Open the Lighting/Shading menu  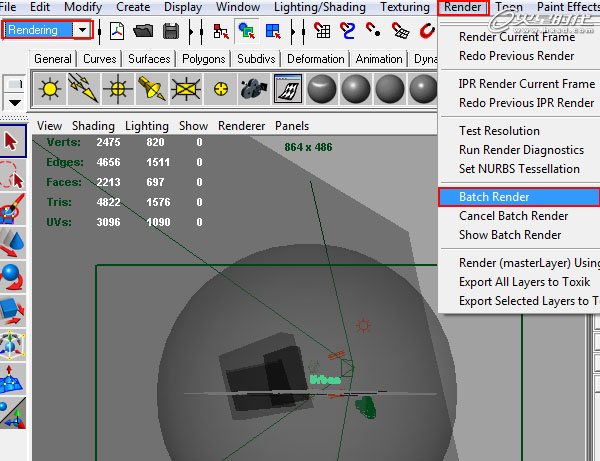tap(320, 7)
